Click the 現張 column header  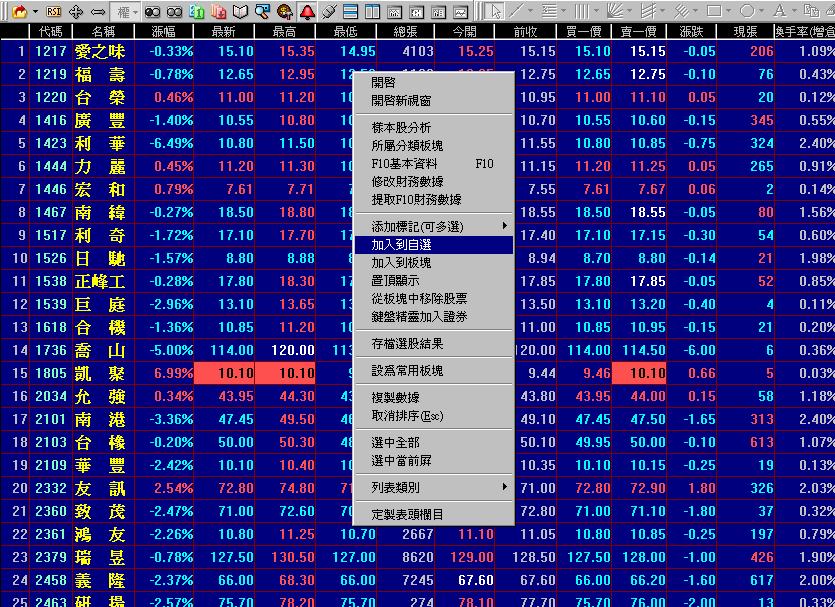click(x=745, y=32)
